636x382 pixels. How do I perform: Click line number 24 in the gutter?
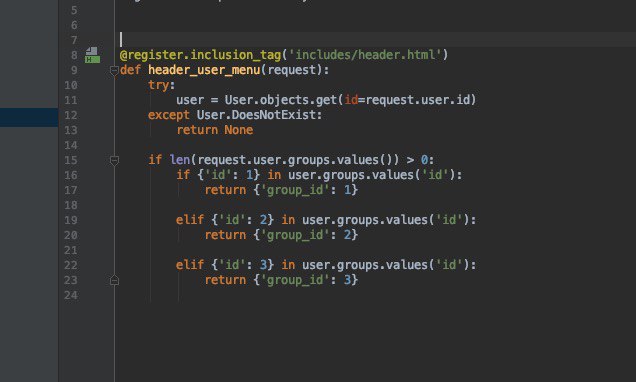[x=71, y=295]
